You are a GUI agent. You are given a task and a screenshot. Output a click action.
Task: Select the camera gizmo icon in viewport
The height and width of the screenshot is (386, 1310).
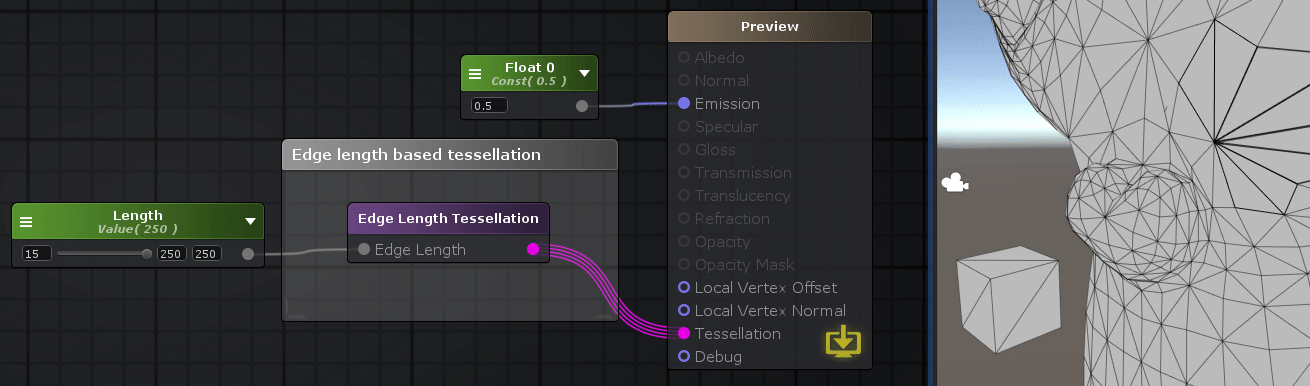click(x=955, y=184)
